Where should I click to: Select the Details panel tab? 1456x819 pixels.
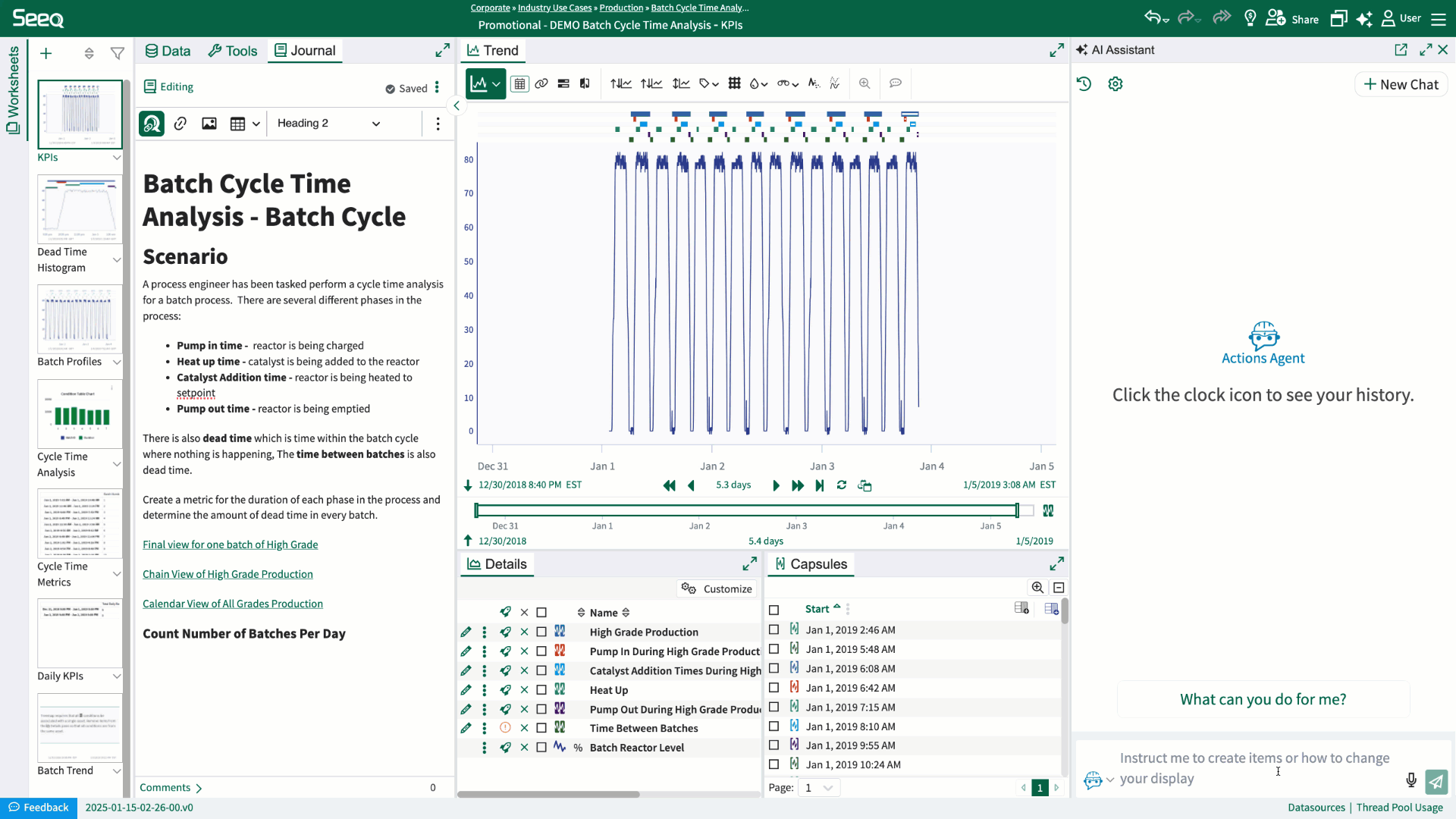[497, 564]
